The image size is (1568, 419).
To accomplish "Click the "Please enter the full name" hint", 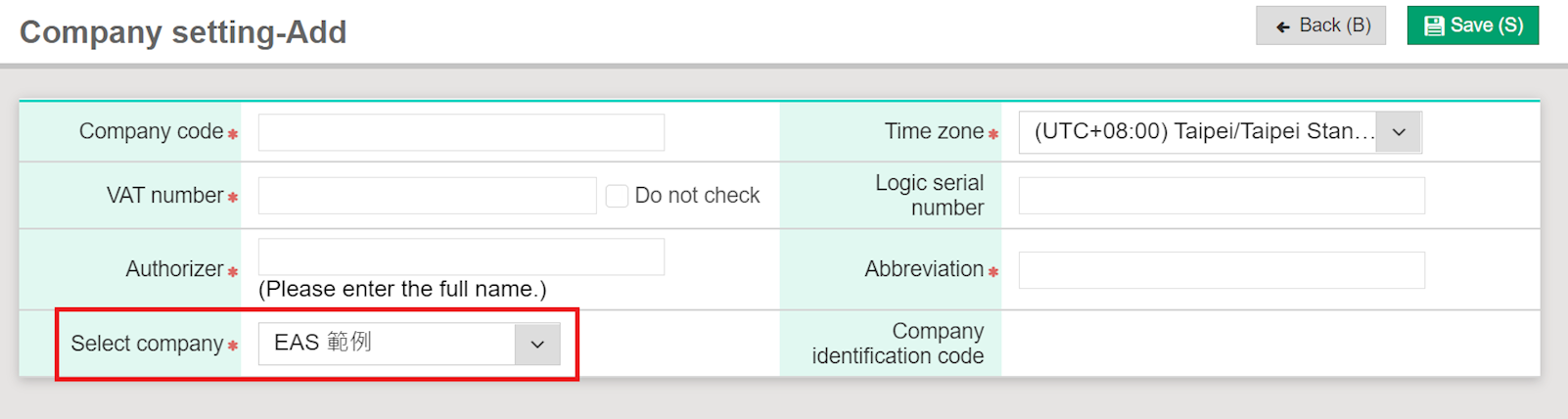I will (402, 289).
